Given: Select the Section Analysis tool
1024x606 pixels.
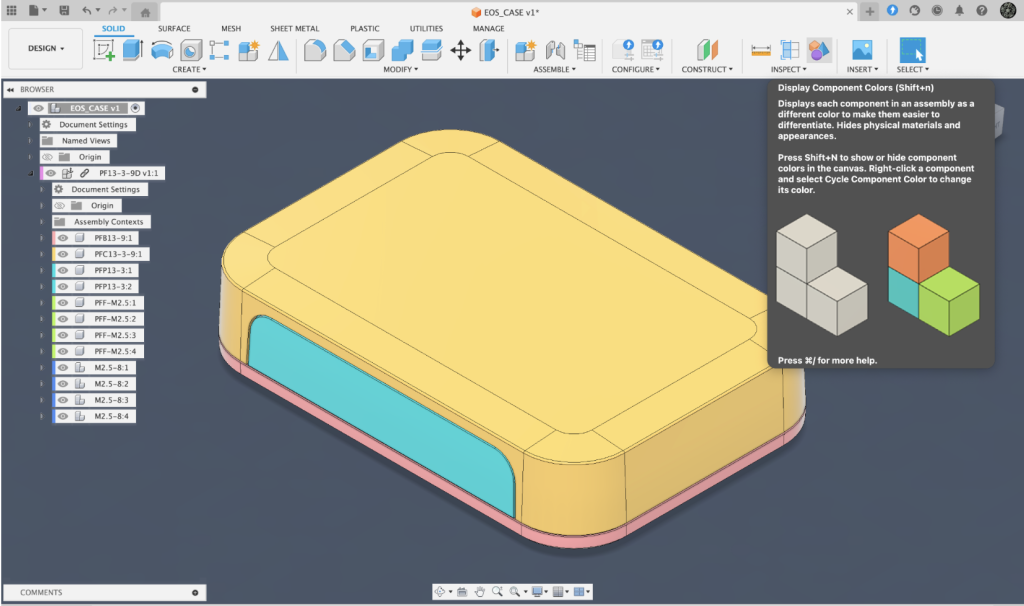Looking at the screenshot, I should pyautogui.click(x=790, y=50).
